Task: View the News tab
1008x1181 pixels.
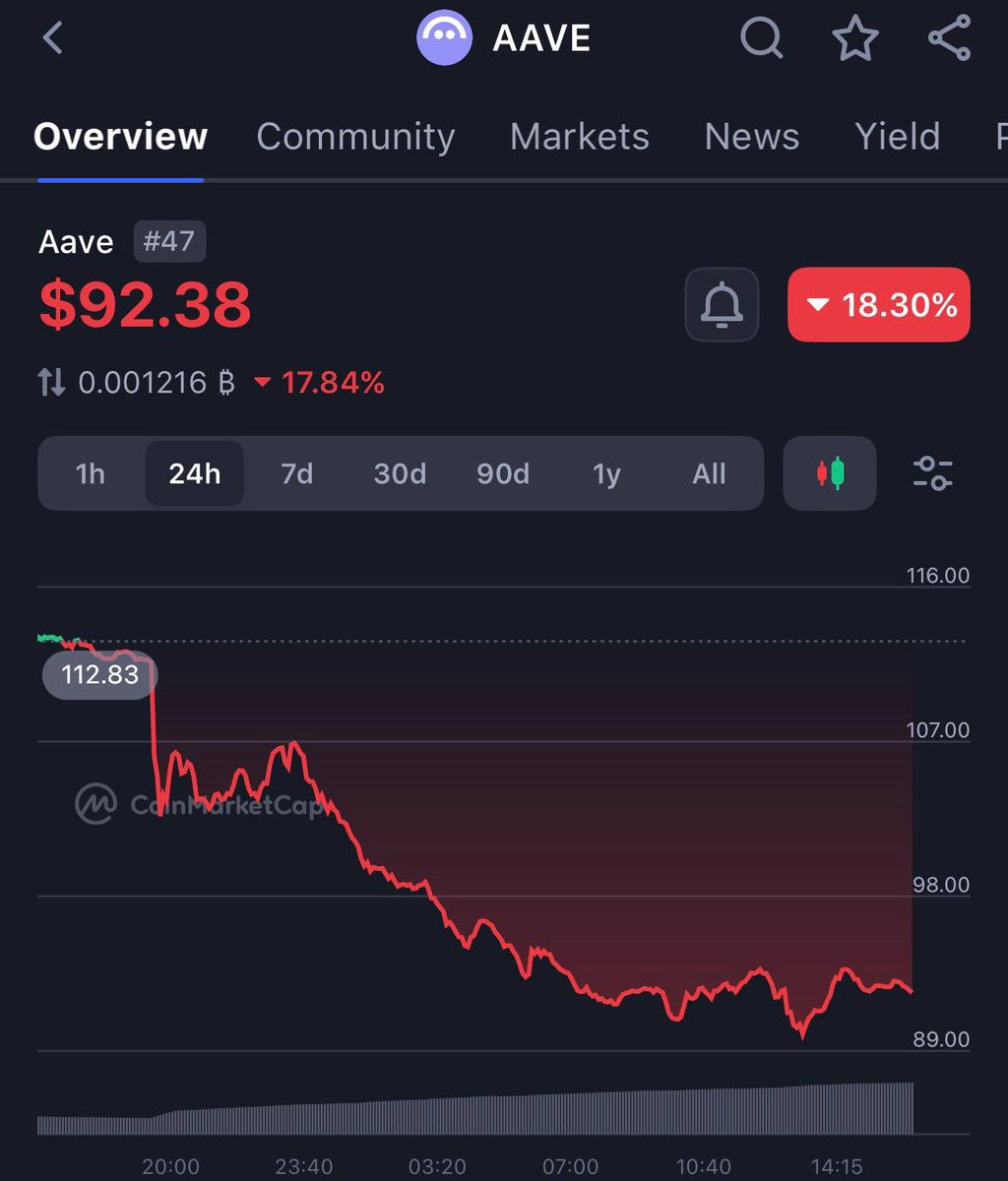Action: [752, 136]
